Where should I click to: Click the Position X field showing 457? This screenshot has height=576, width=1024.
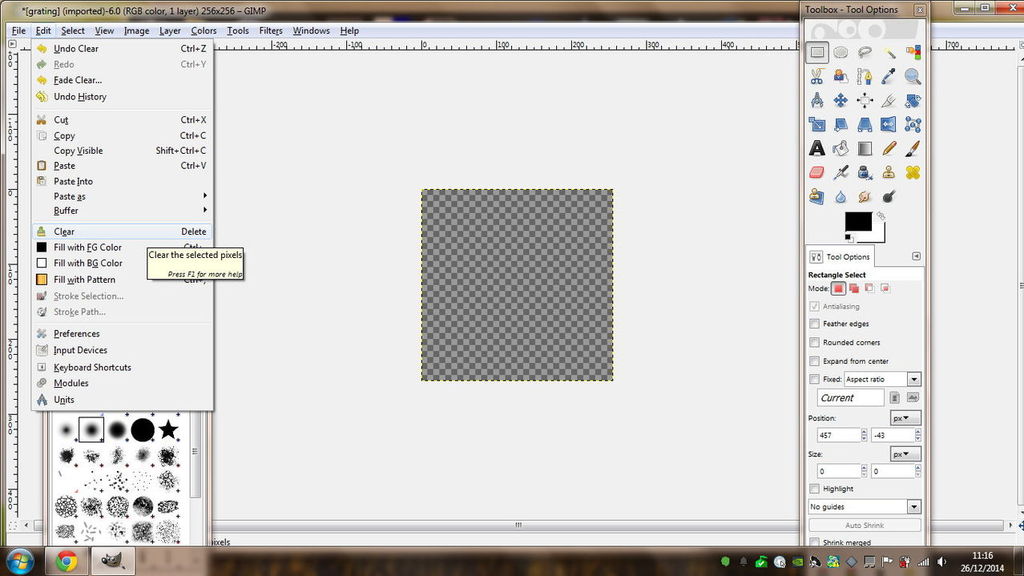839,435
